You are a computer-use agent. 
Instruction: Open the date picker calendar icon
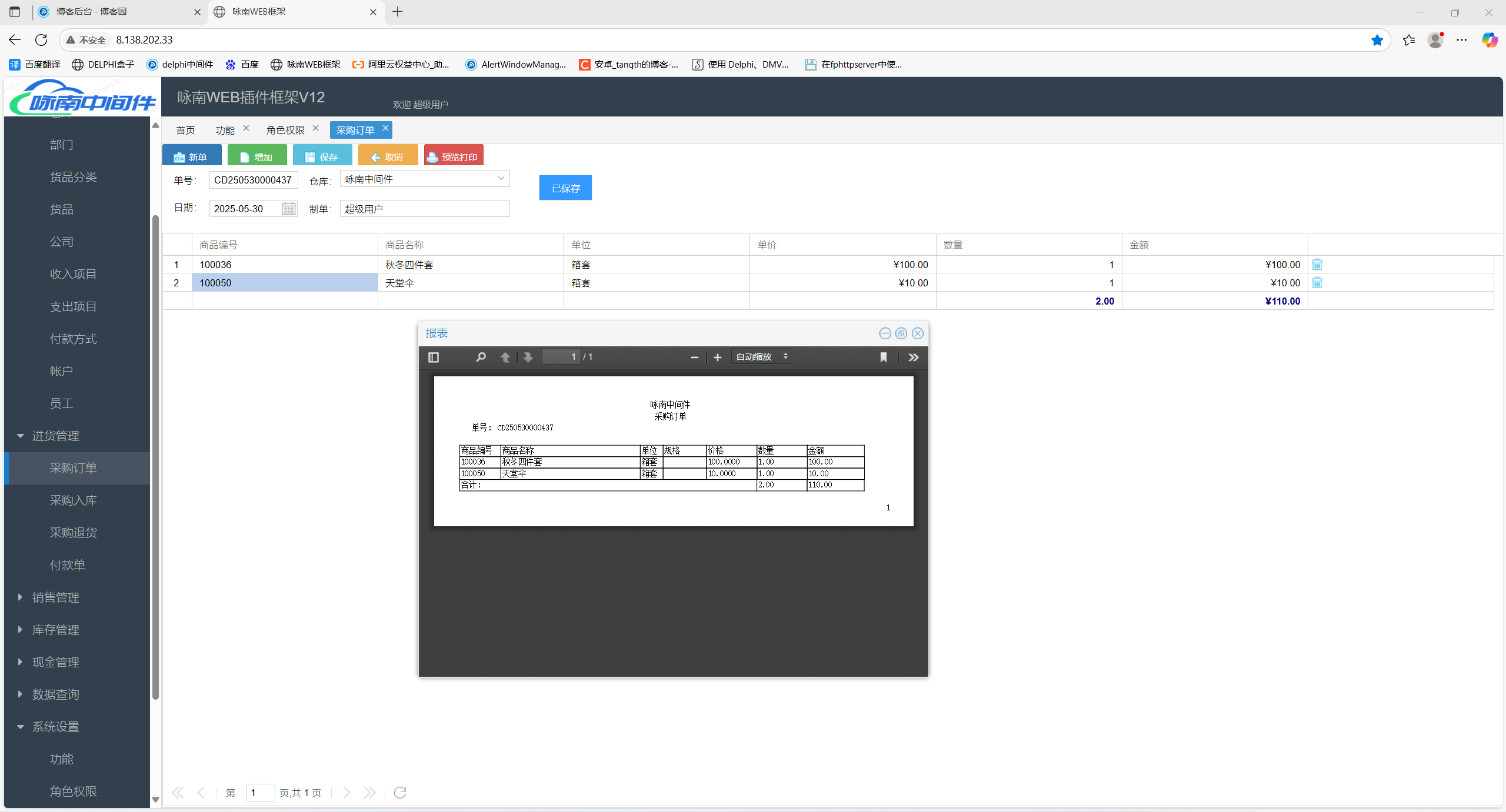coord(288,209)
